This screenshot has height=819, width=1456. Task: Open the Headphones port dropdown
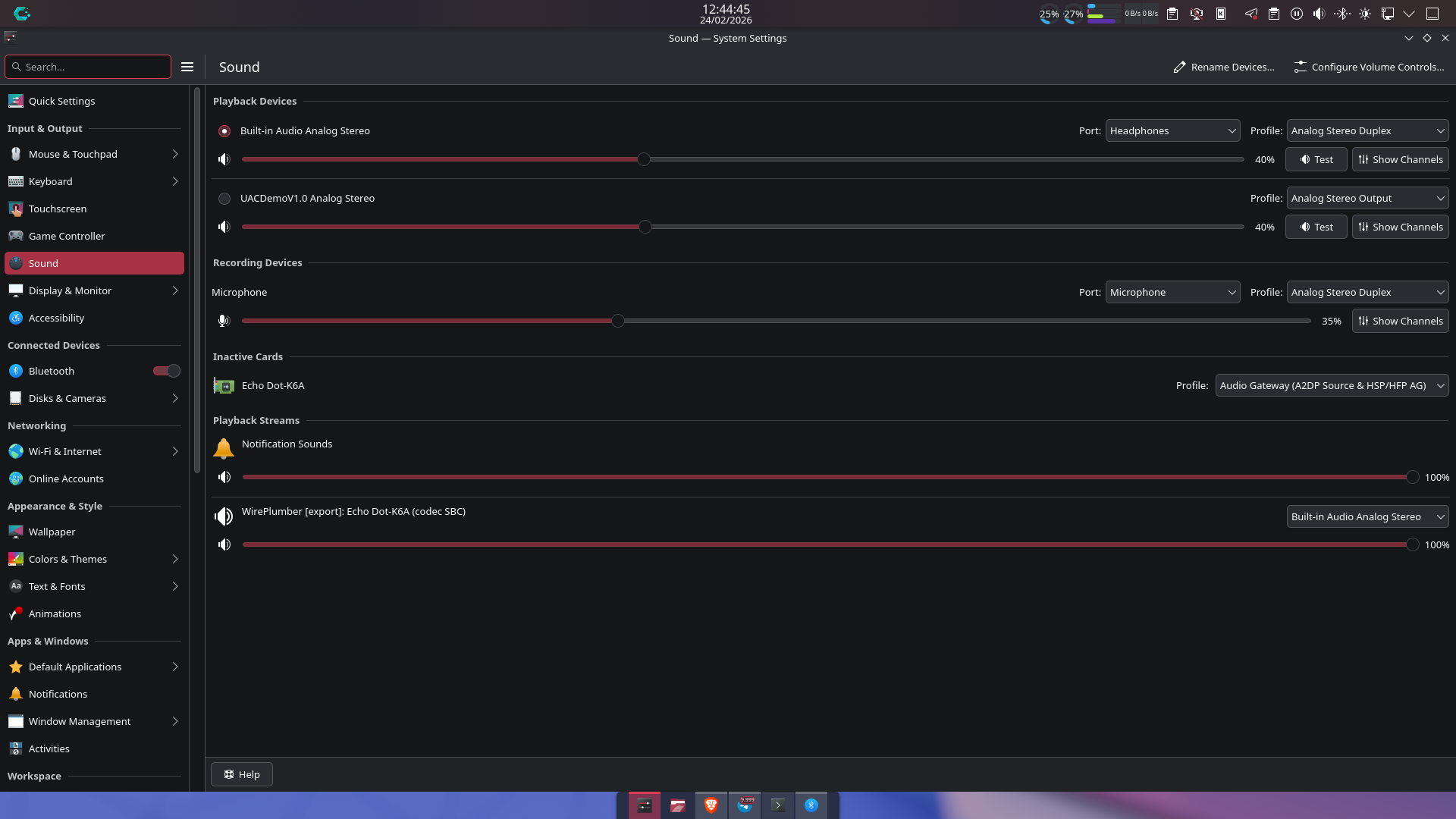[x=1172, y=130]
